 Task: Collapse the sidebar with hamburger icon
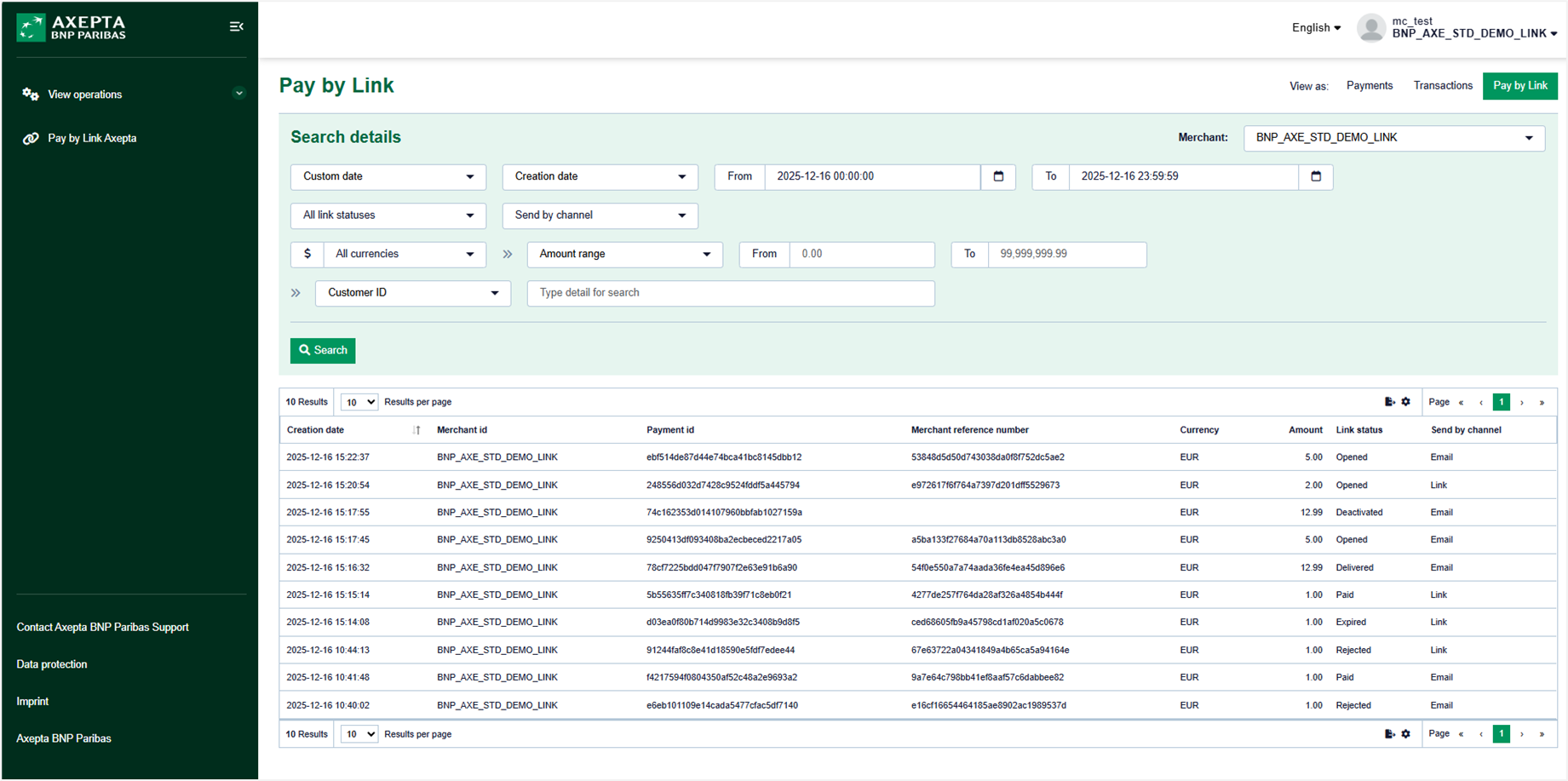[237, 26]
